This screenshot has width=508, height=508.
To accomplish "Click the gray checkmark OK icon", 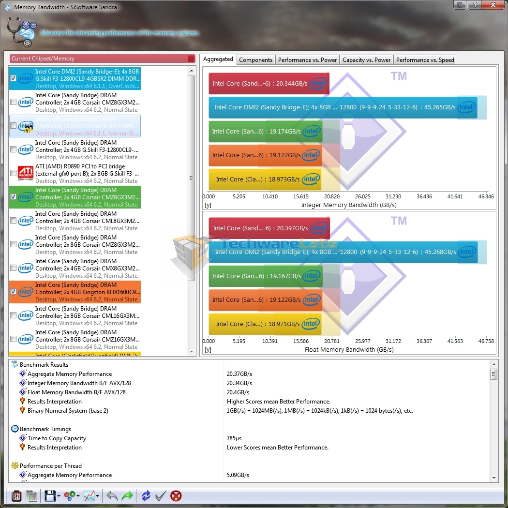I will (160, 496).
